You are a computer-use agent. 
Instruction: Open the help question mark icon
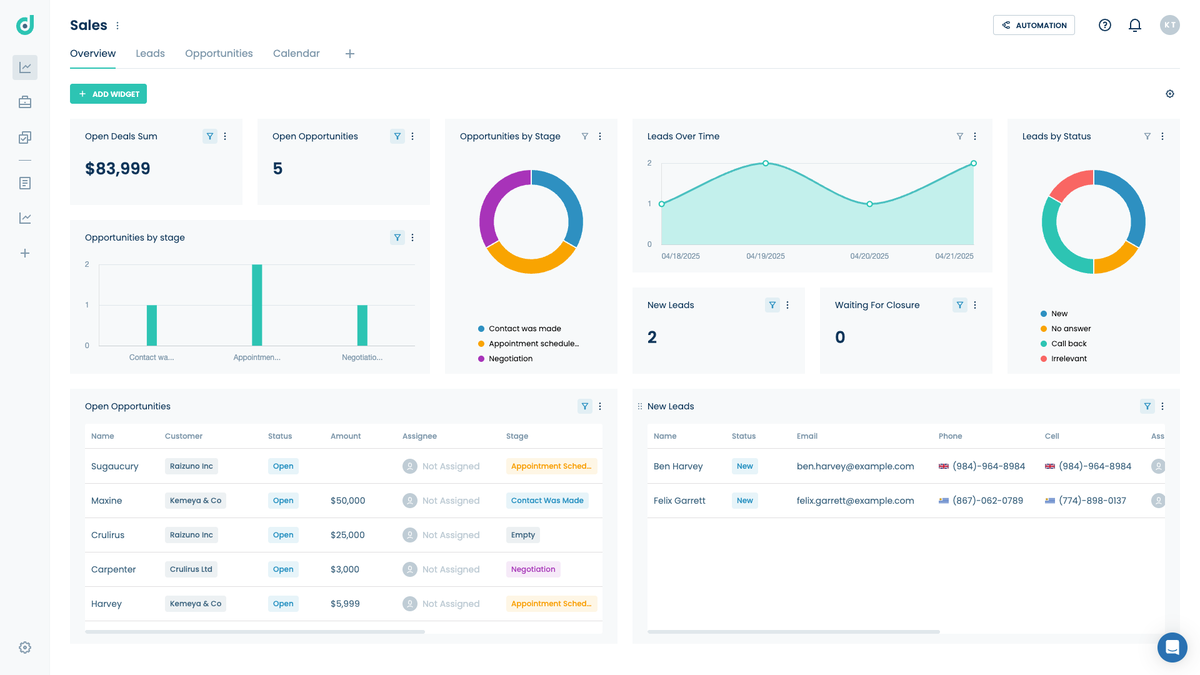point(1104,25)
